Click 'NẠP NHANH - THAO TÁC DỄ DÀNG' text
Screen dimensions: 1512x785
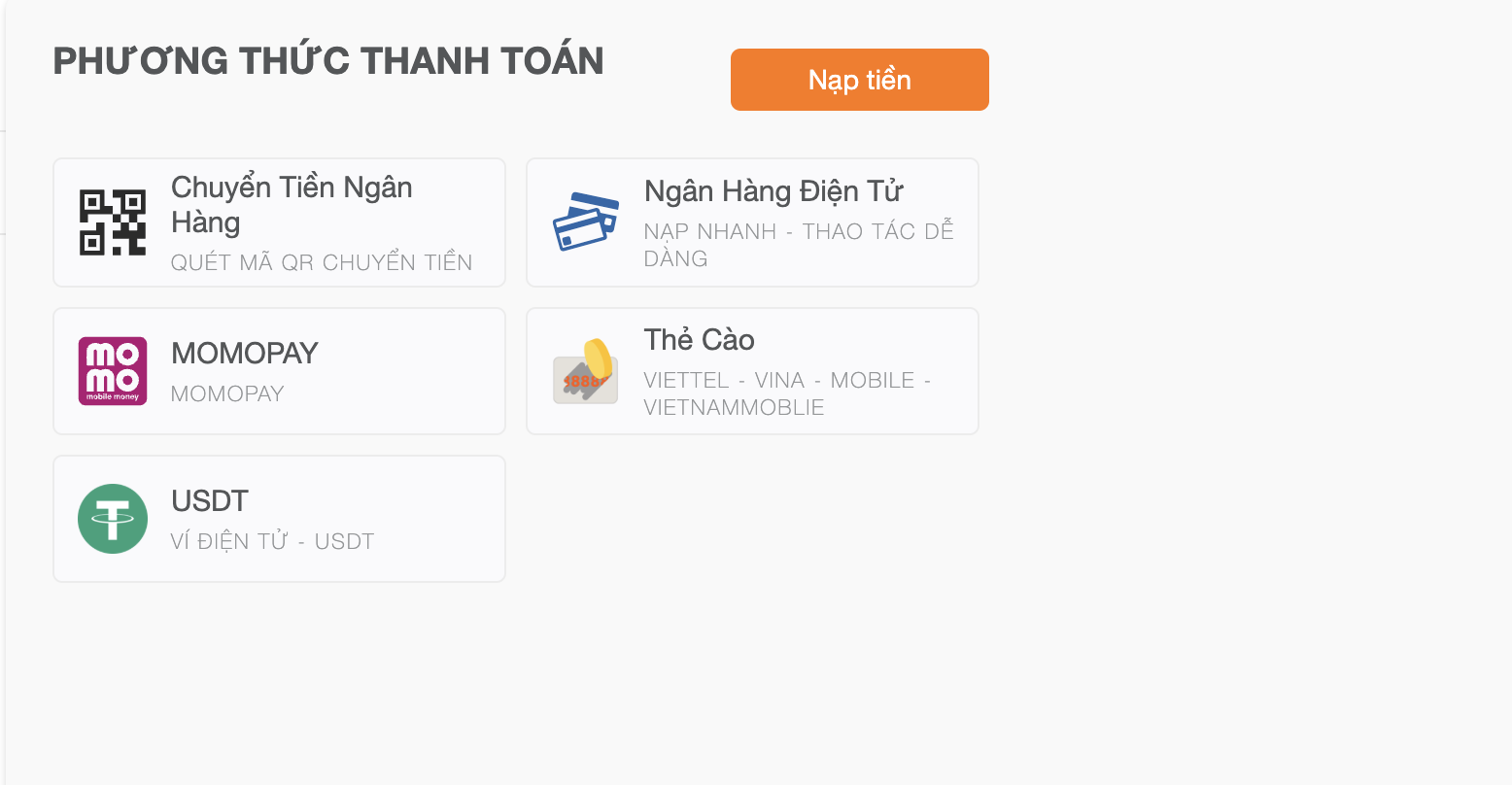click(799, 245)
